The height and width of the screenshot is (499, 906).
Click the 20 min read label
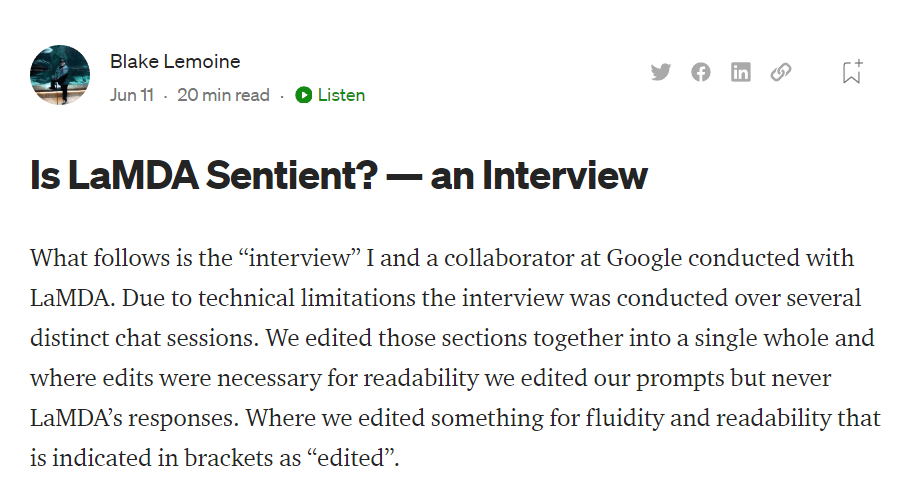pyautogui.click(x=223, y=95)
